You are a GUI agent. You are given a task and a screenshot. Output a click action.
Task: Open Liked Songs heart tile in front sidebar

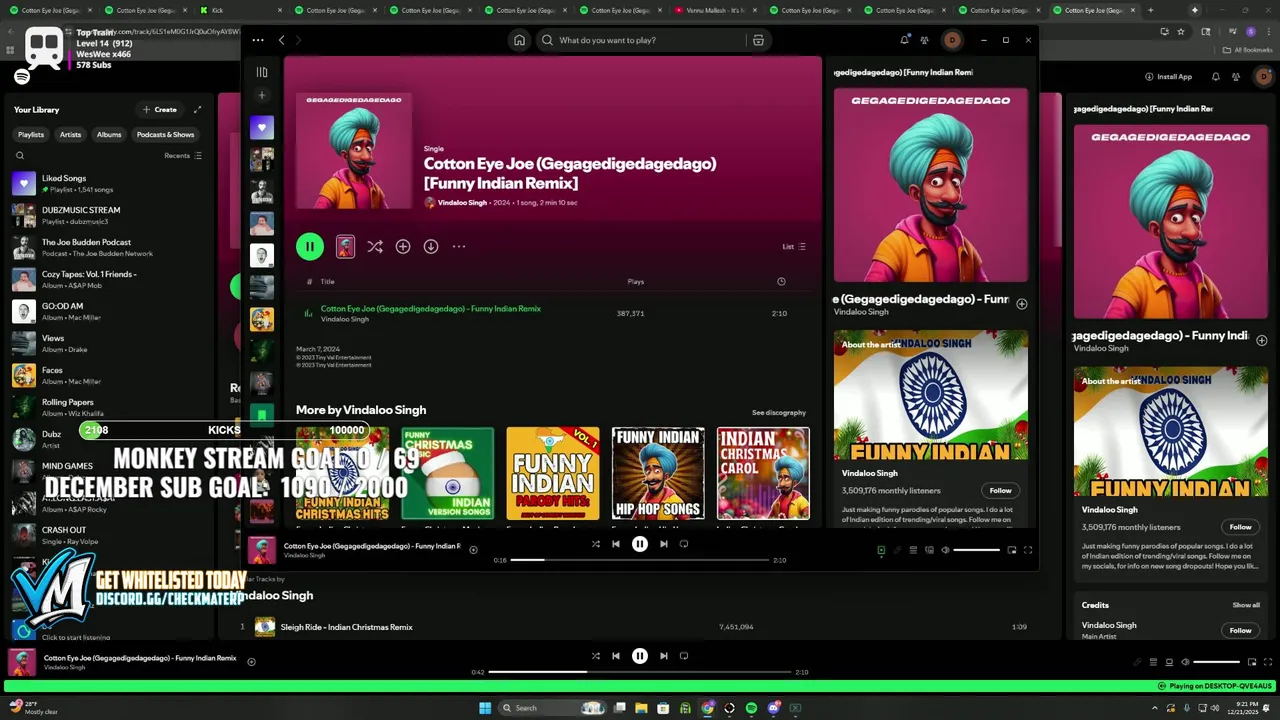[262, 127]
